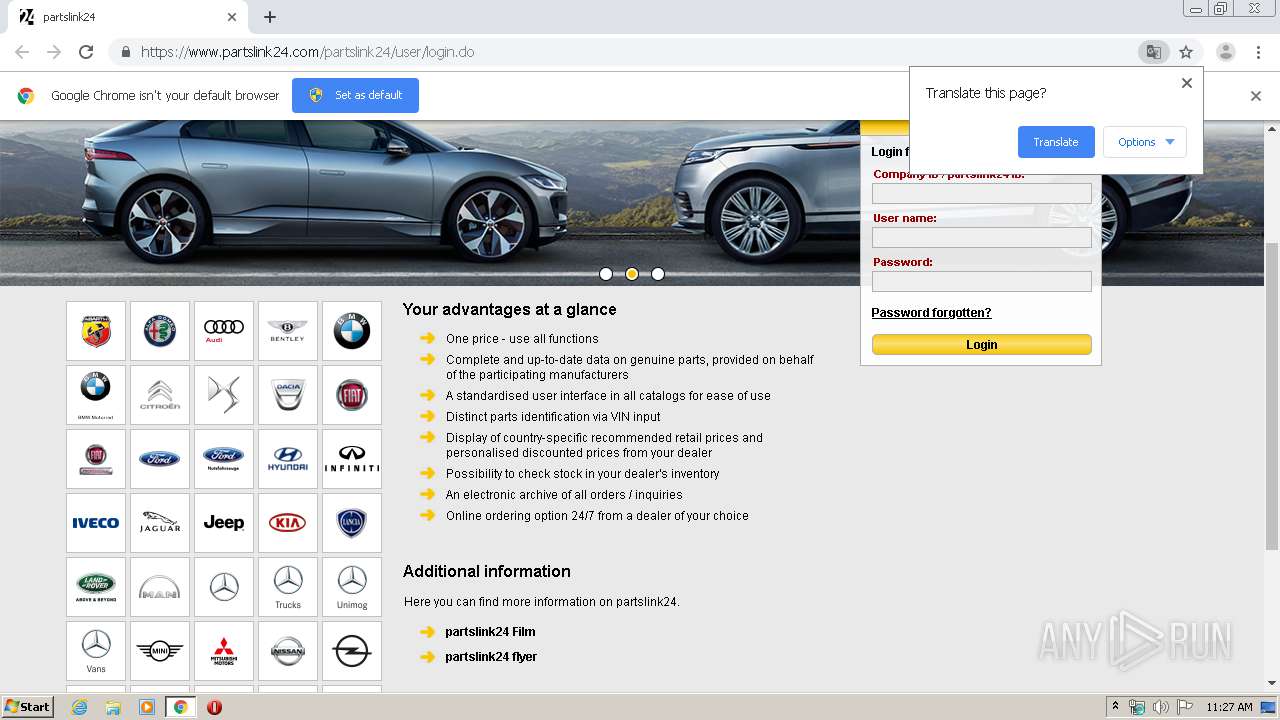Choose the Opel brand tile
This screenshot has height=720, width=1280.
click(352, 651)
